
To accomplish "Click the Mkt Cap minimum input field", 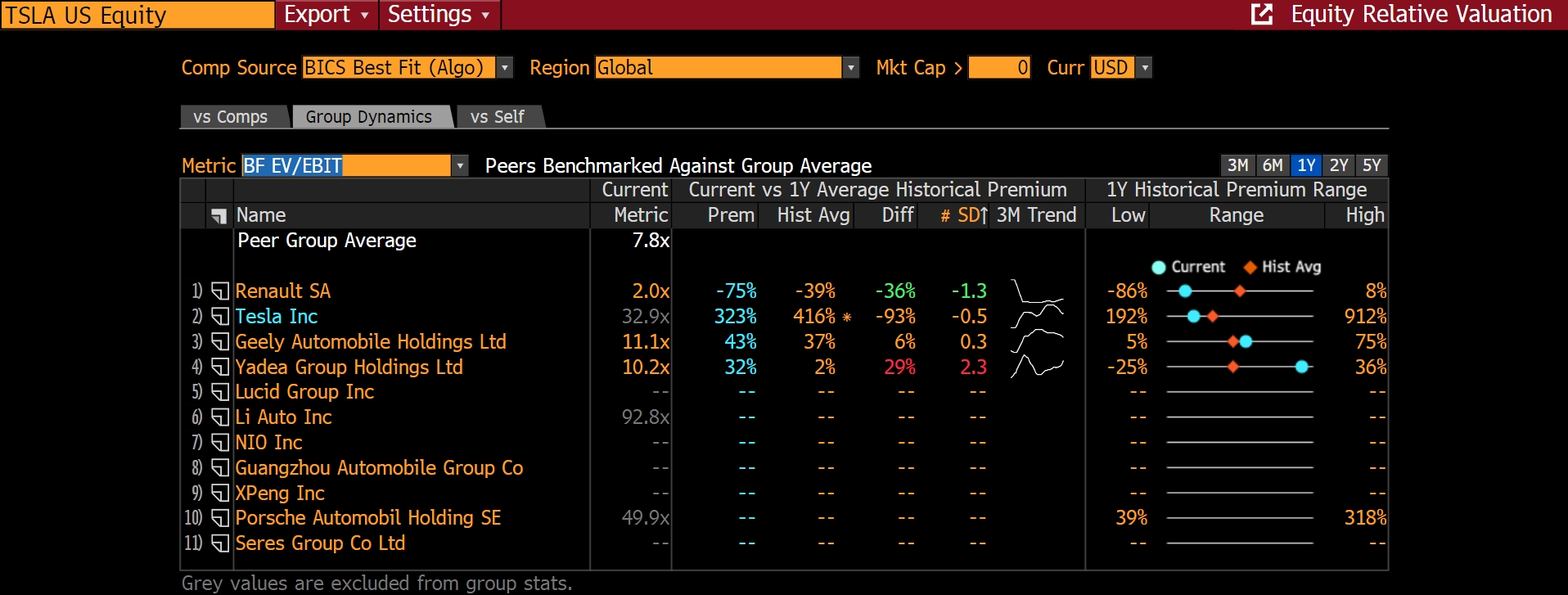I will (999, 68).
